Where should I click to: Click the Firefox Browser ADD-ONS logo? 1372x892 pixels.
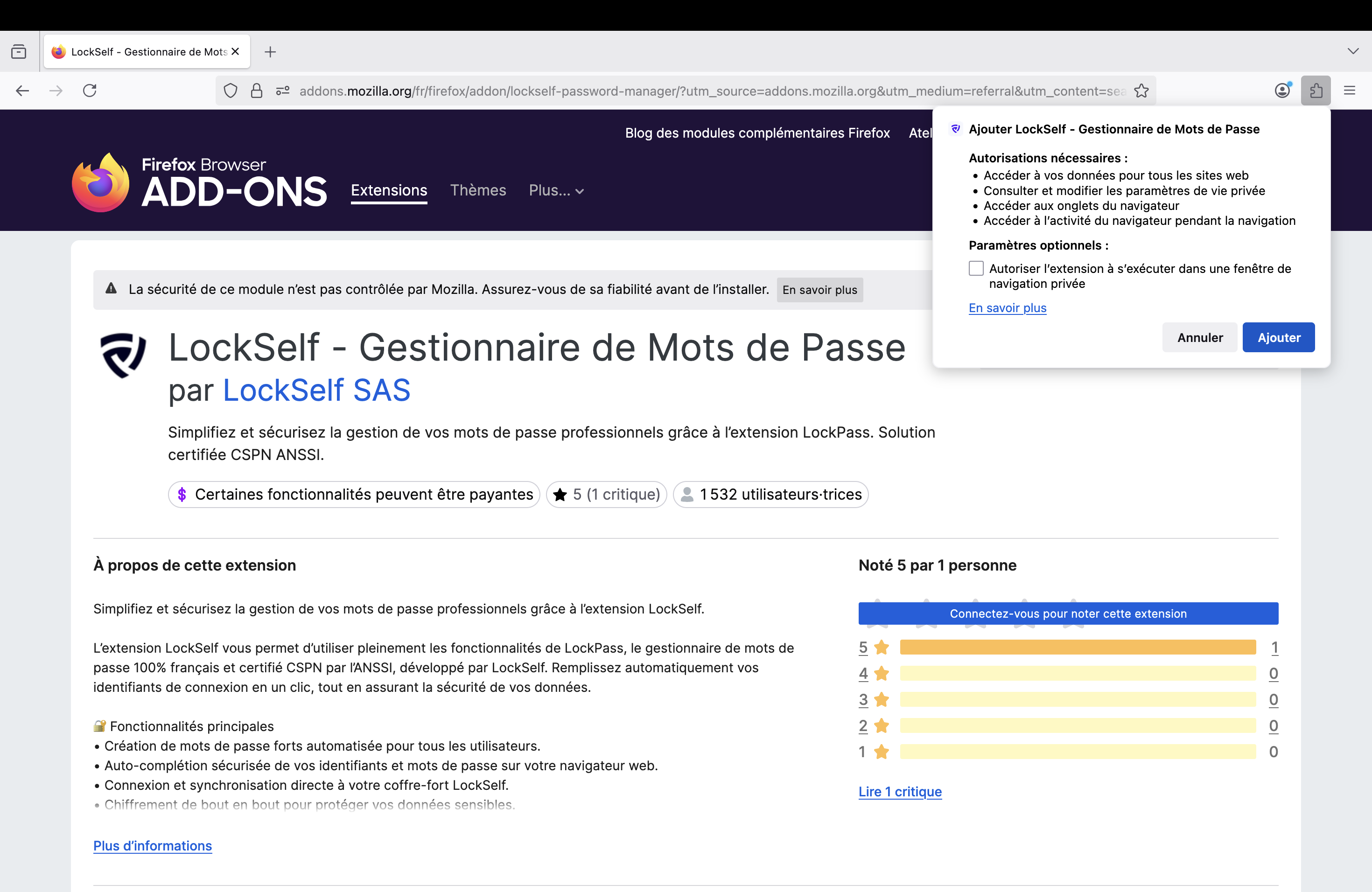199,183
